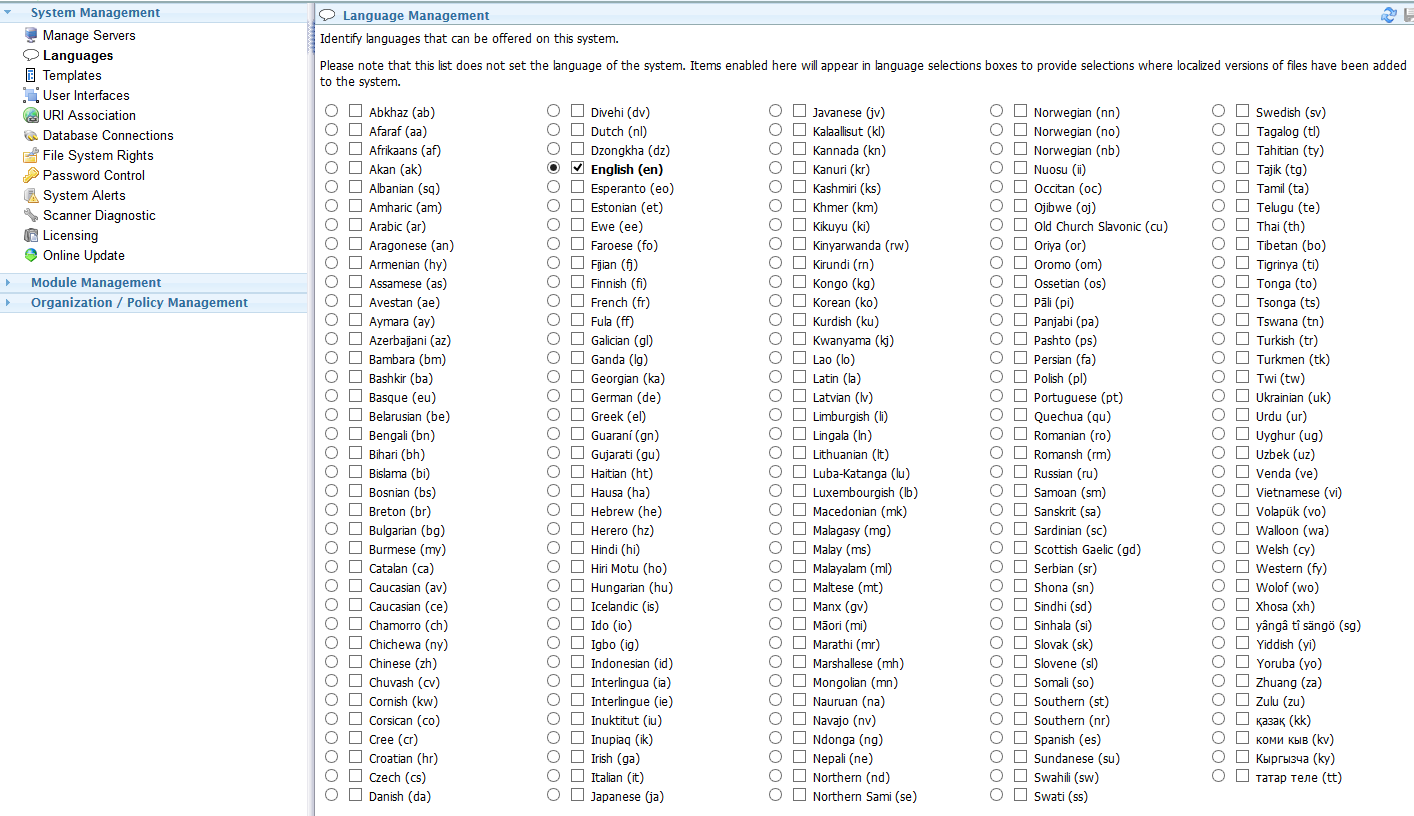This screenshot has height=816, width=1414.
Task: Select the Swati (ss) radio button
Action: (996, 795)
